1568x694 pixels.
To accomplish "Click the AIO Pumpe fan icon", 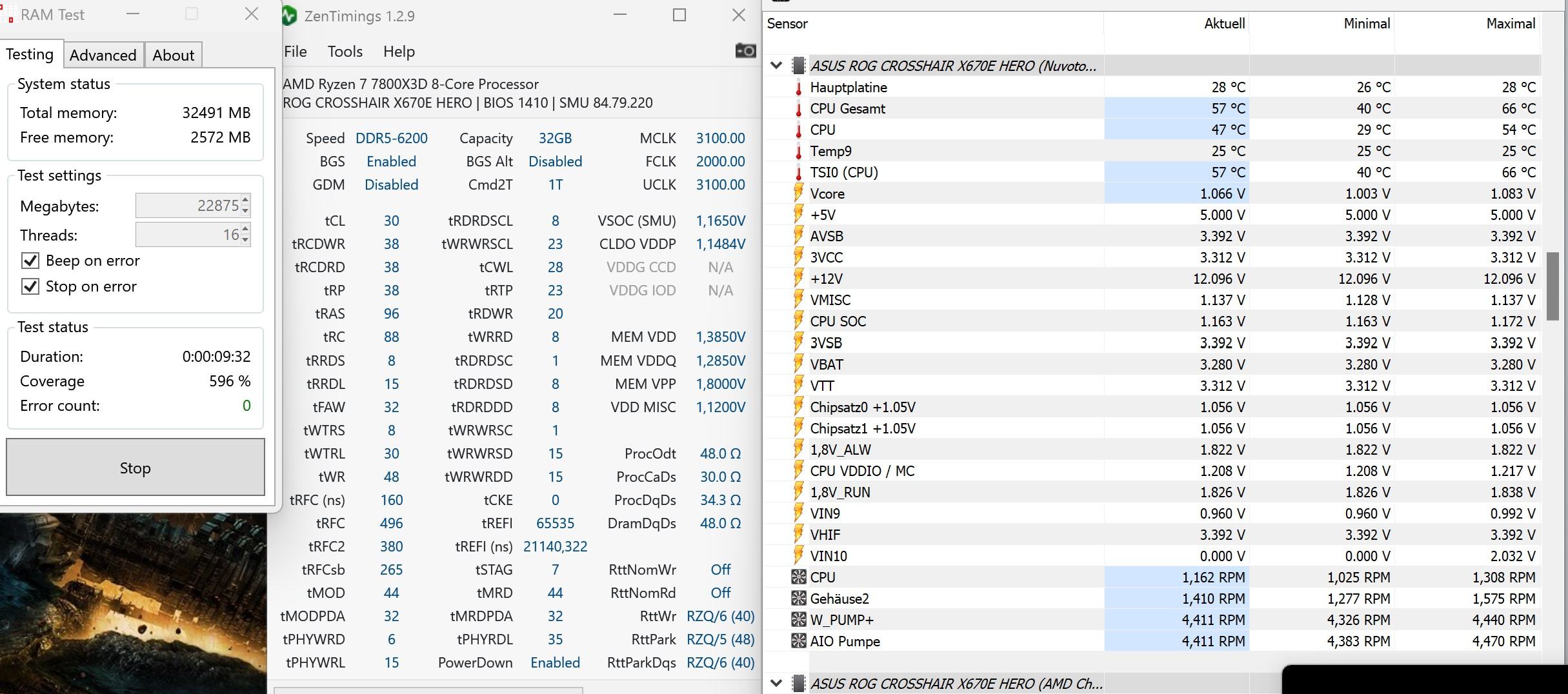I will point(799,641).
